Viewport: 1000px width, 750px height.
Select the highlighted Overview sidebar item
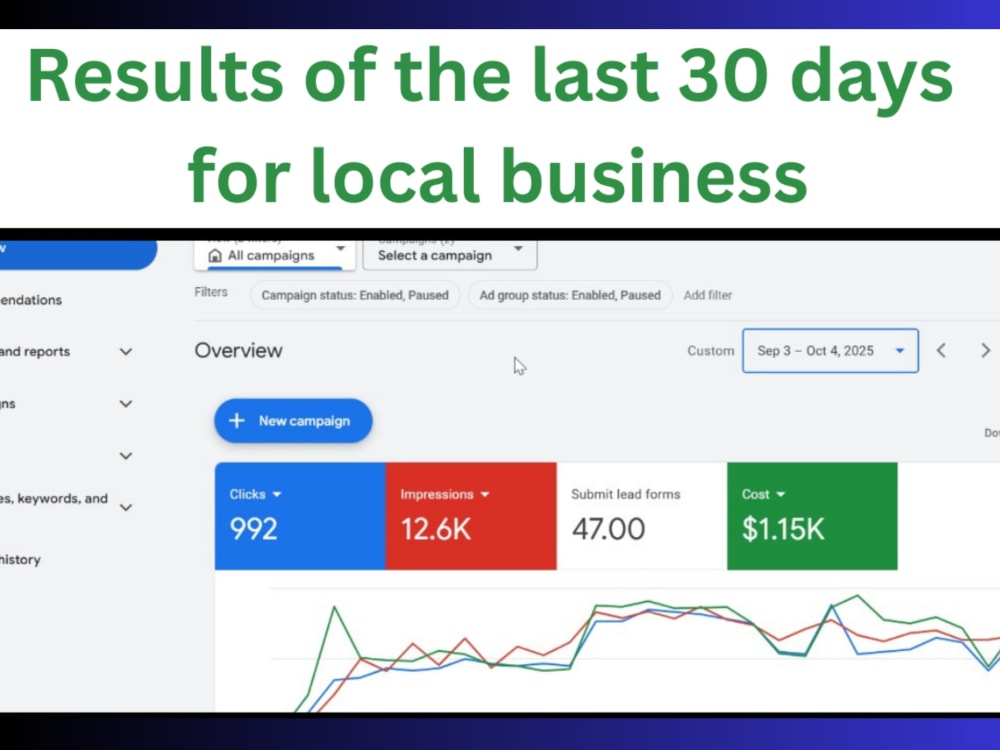78,254
